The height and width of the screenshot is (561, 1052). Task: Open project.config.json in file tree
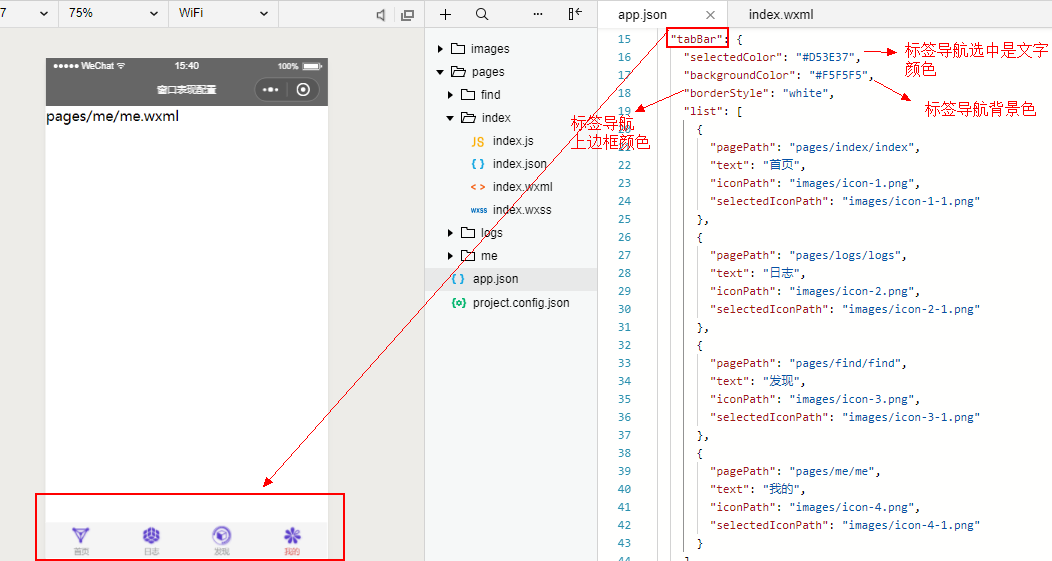pyautogui.click(x=521, y=303)
